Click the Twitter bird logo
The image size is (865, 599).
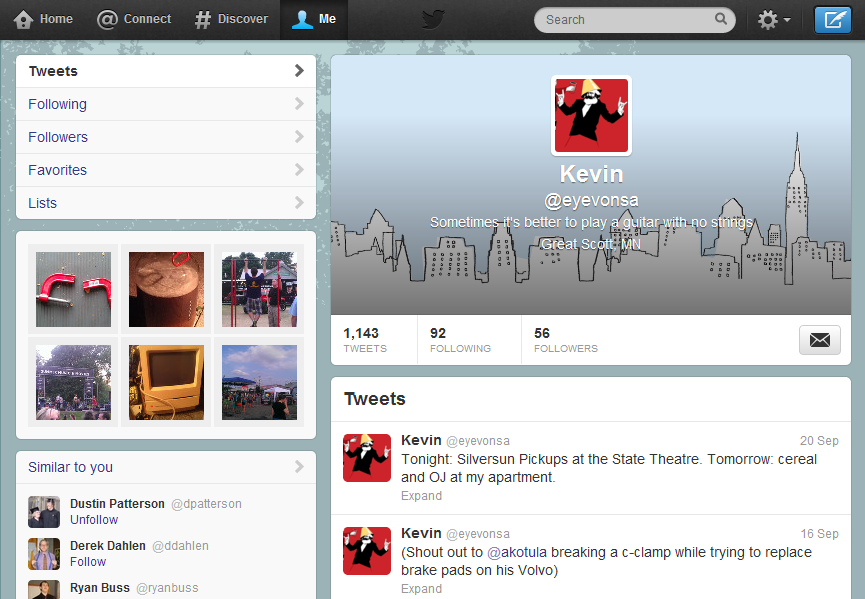pyautogui.click(x=432, y=19)
